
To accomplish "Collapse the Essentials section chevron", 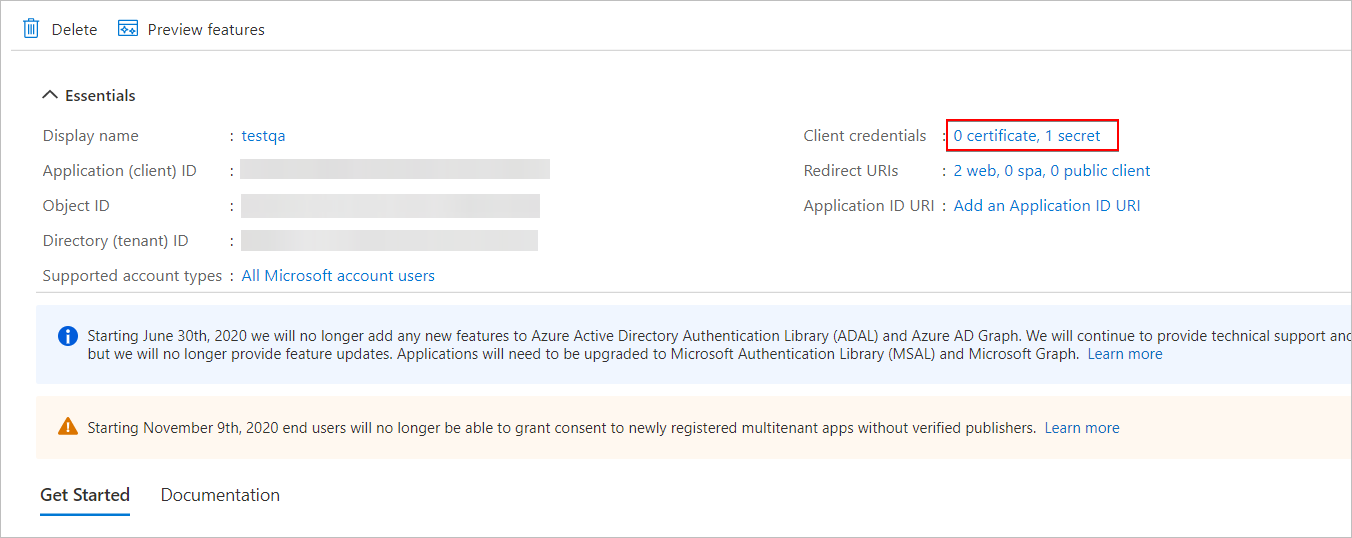I will [x=49, y=96].
